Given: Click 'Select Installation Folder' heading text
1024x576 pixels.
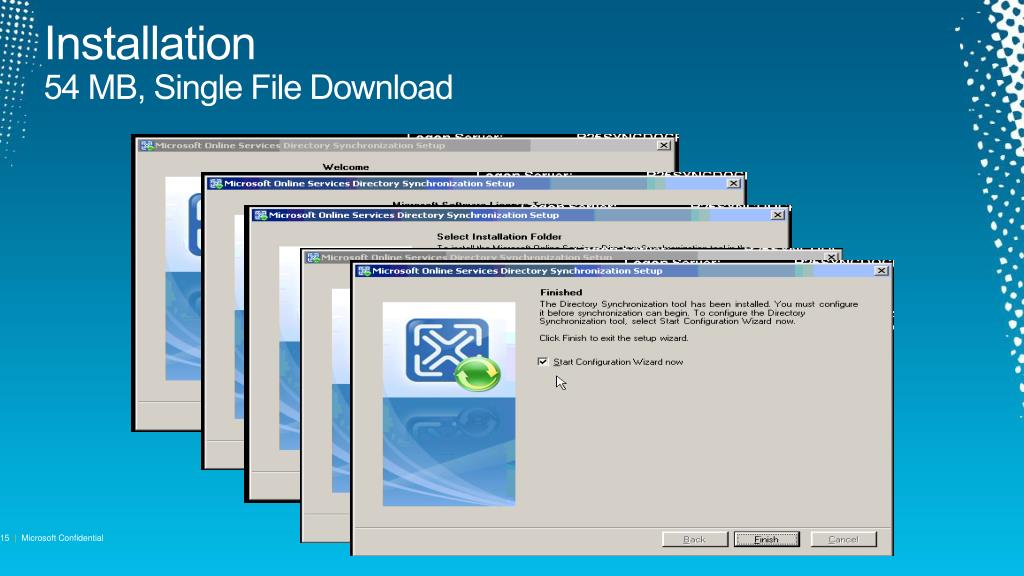Looking at the screenshot, I should pos(499,236).
